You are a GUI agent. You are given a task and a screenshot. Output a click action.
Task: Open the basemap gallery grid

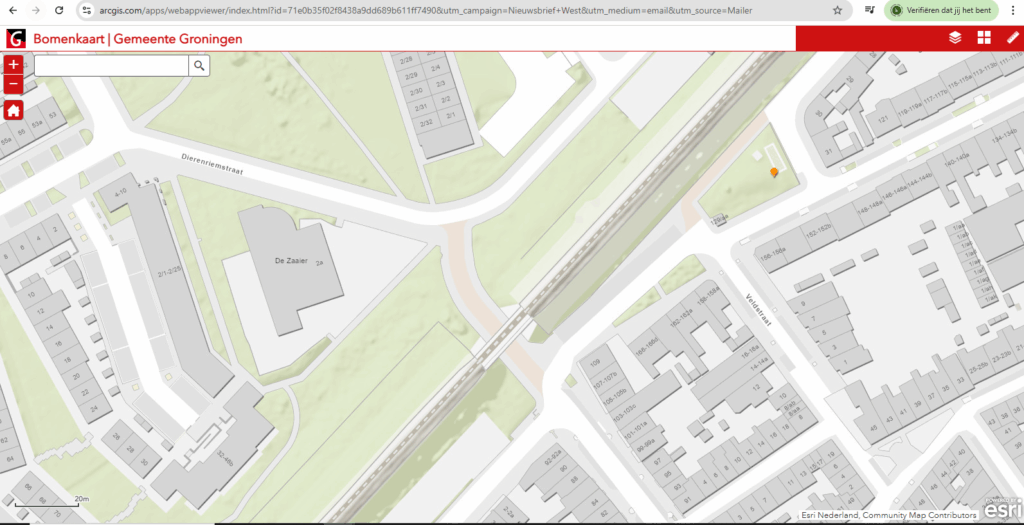(x=984, y=38)
